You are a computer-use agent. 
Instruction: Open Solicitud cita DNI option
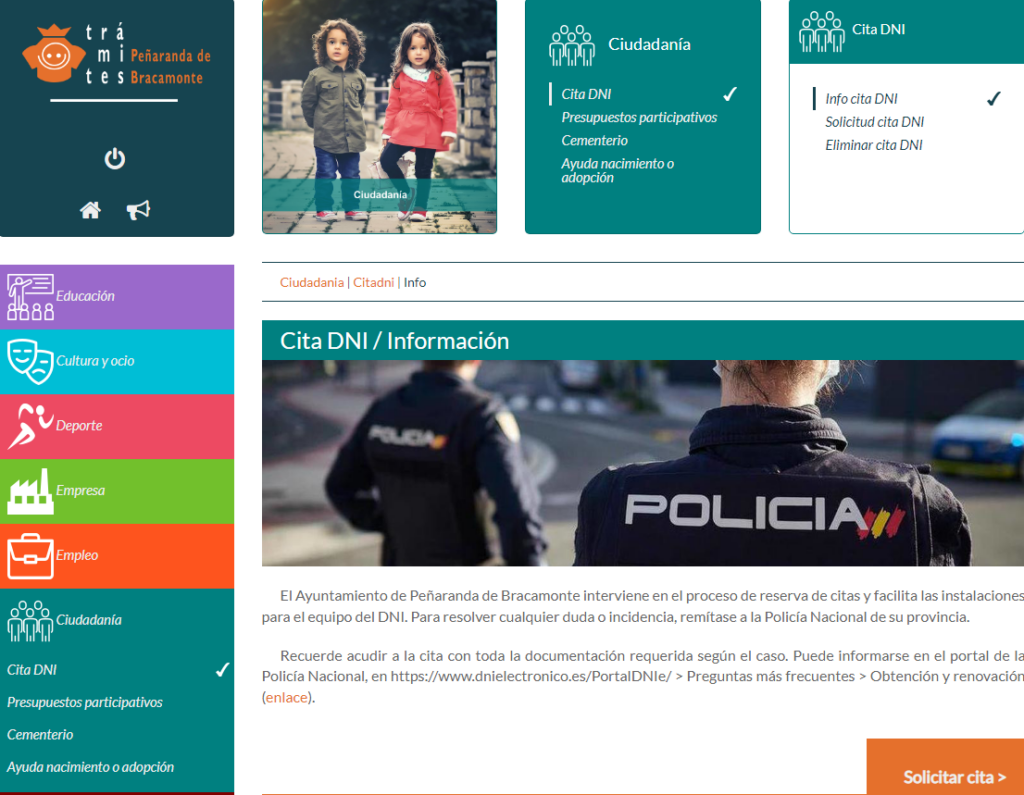[874, 122]
